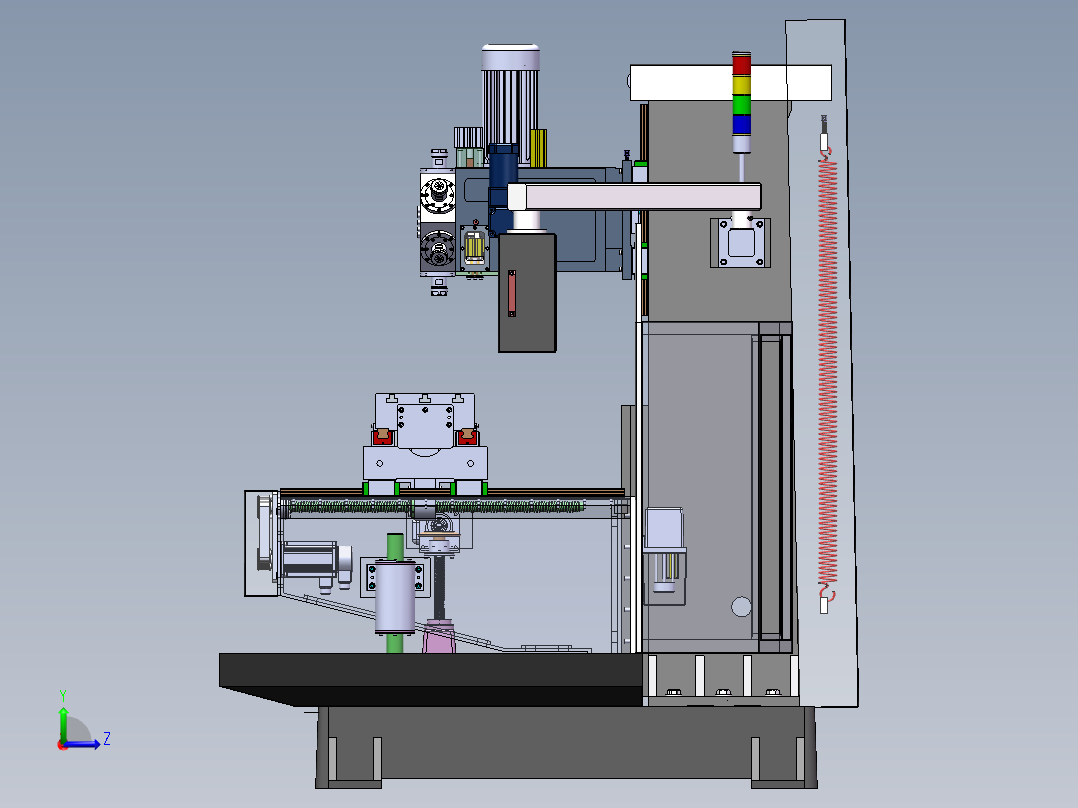
Task: Pick the dark gray machine base frame
Action: (x=566, y=747)
